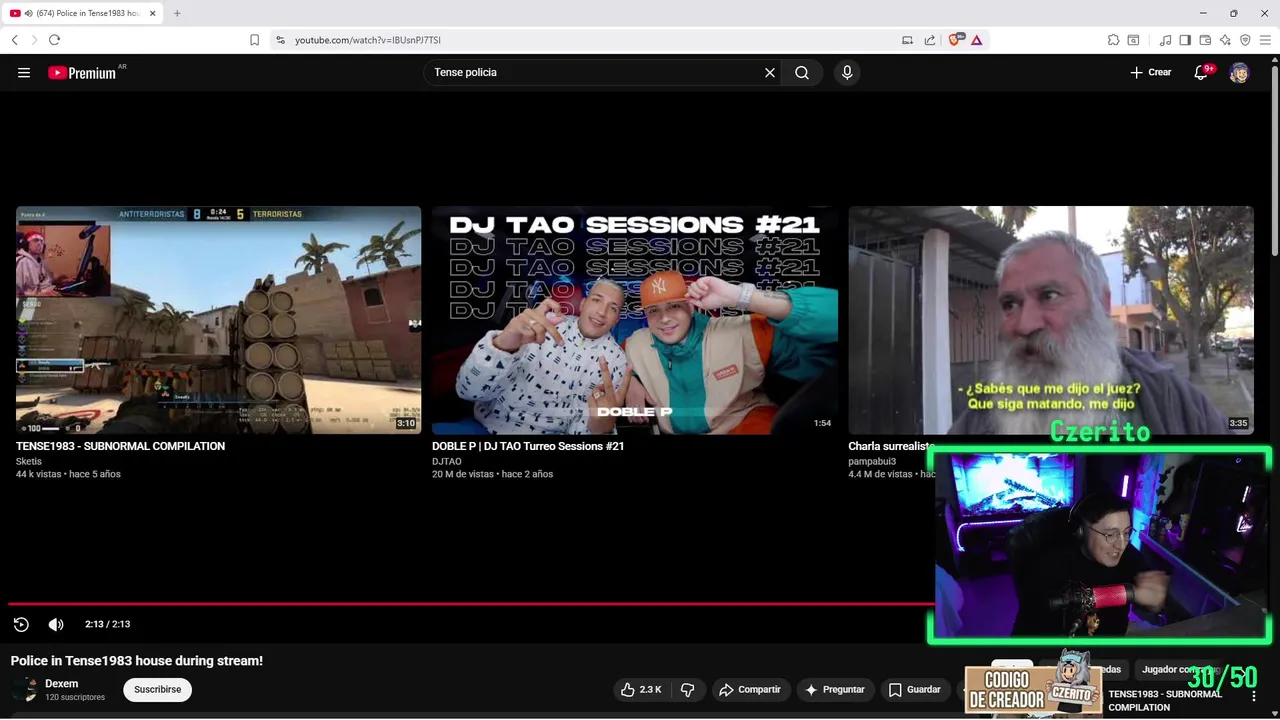Save video with Guardar button
Viewport: 1280px width, 720px height.
pyautogui.click(x=914, y=689)
